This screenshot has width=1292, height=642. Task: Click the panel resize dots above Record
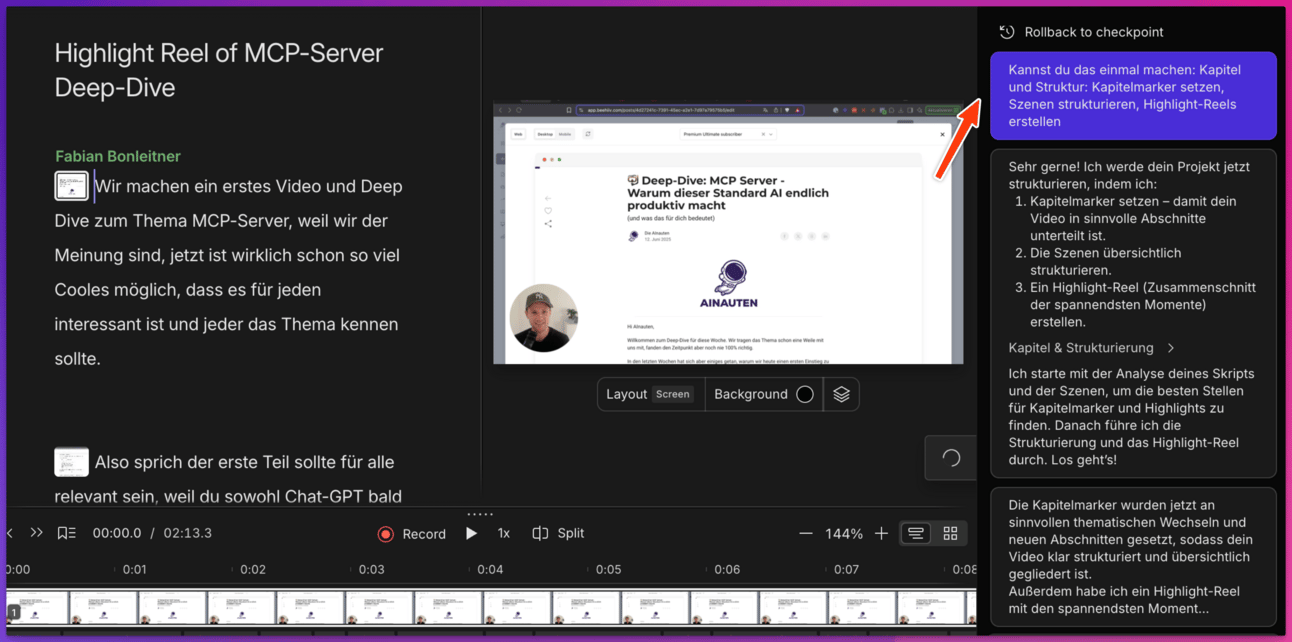pos(480,514)
